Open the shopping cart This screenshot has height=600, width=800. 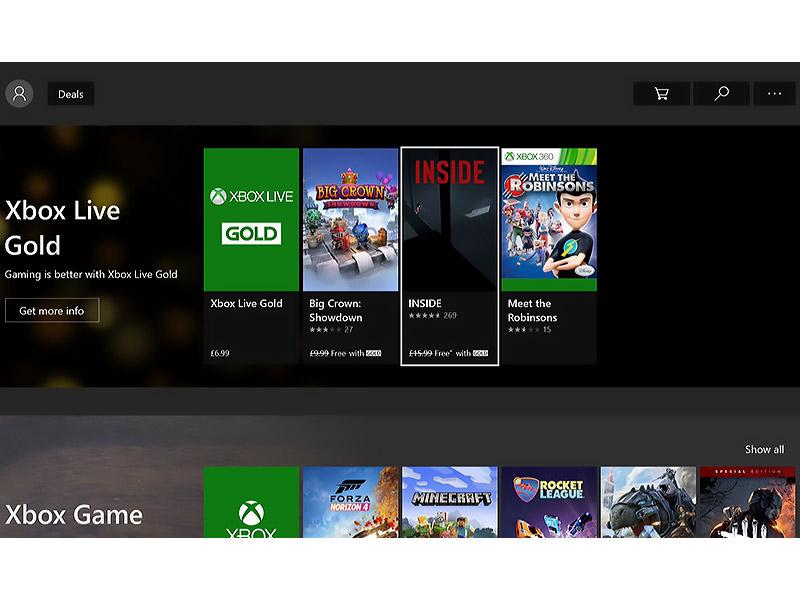[661, 94]
